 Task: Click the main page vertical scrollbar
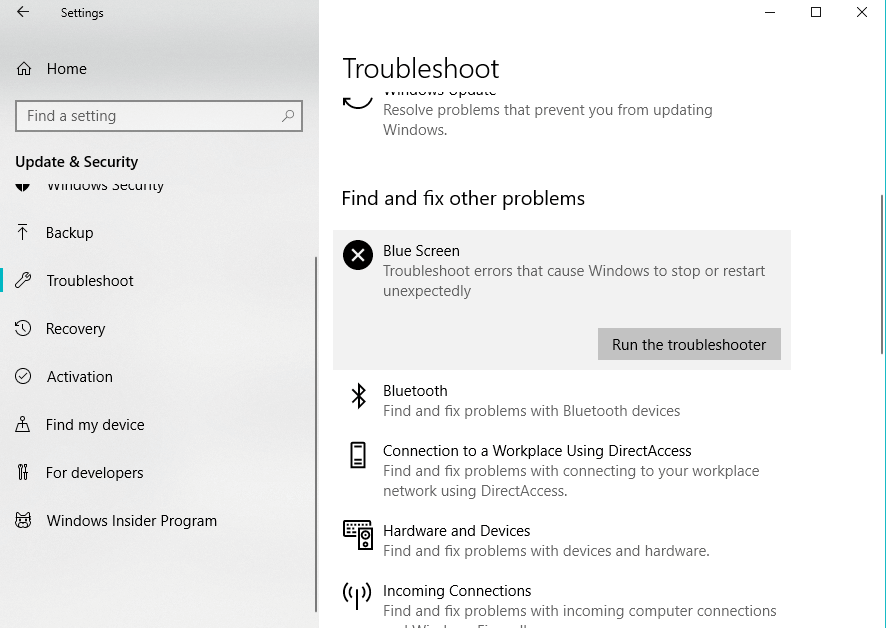point(881,275)
